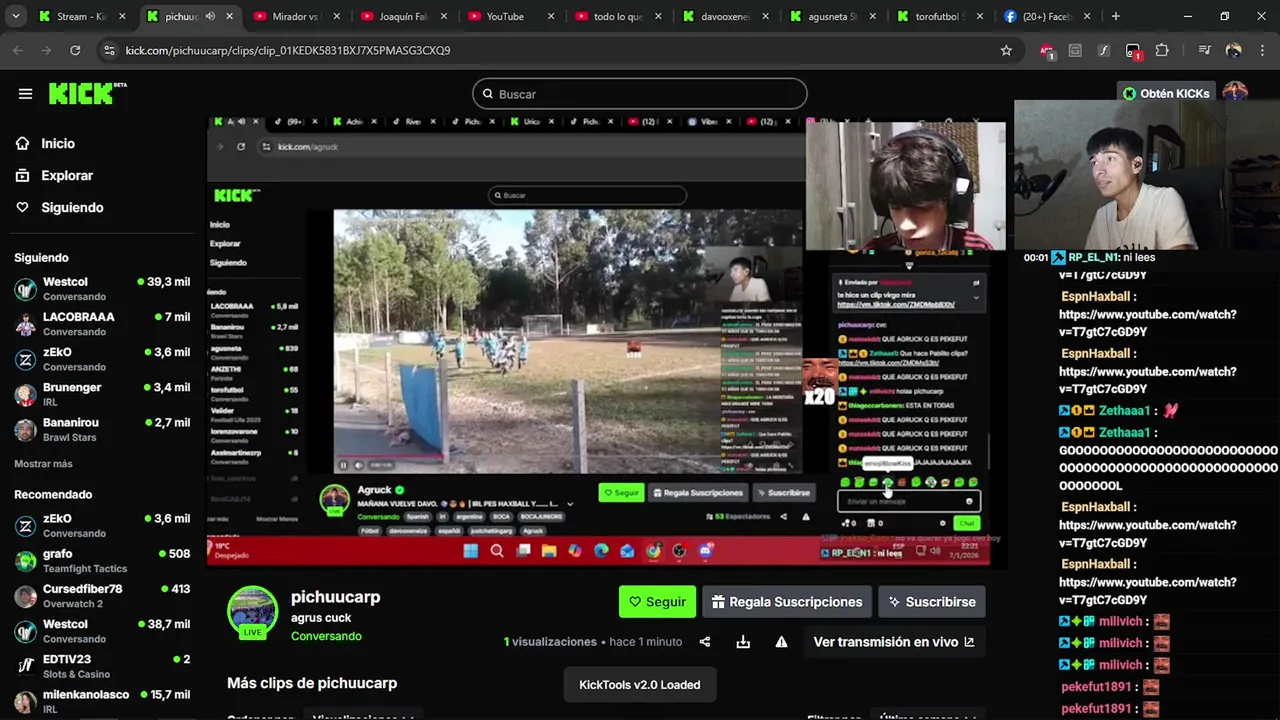Viewport: 1280px width, 720px height.
Task: Click Regala Suscripciones button
Action: [x=787, y=602]
